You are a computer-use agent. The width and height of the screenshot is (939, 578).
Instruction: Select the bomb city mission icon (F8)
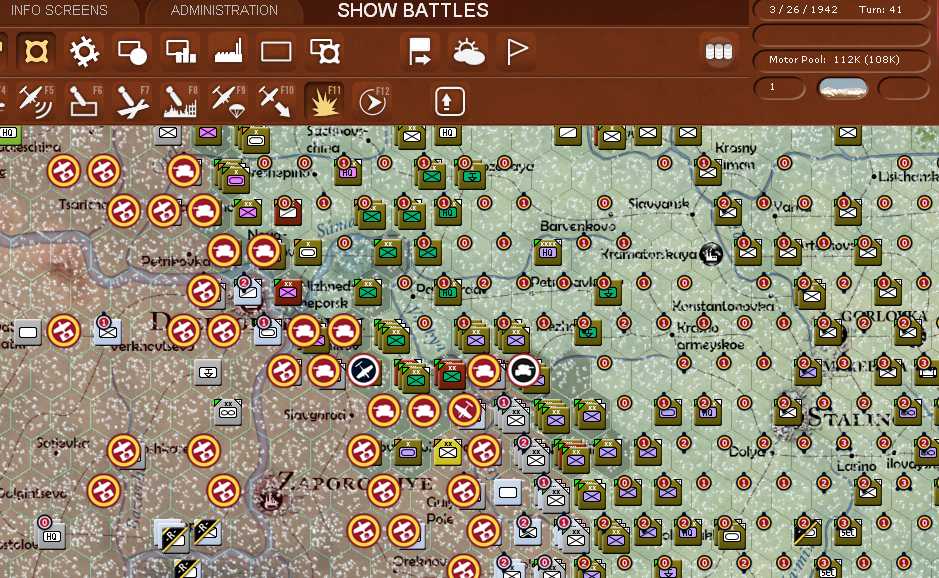tap(180, 101)
